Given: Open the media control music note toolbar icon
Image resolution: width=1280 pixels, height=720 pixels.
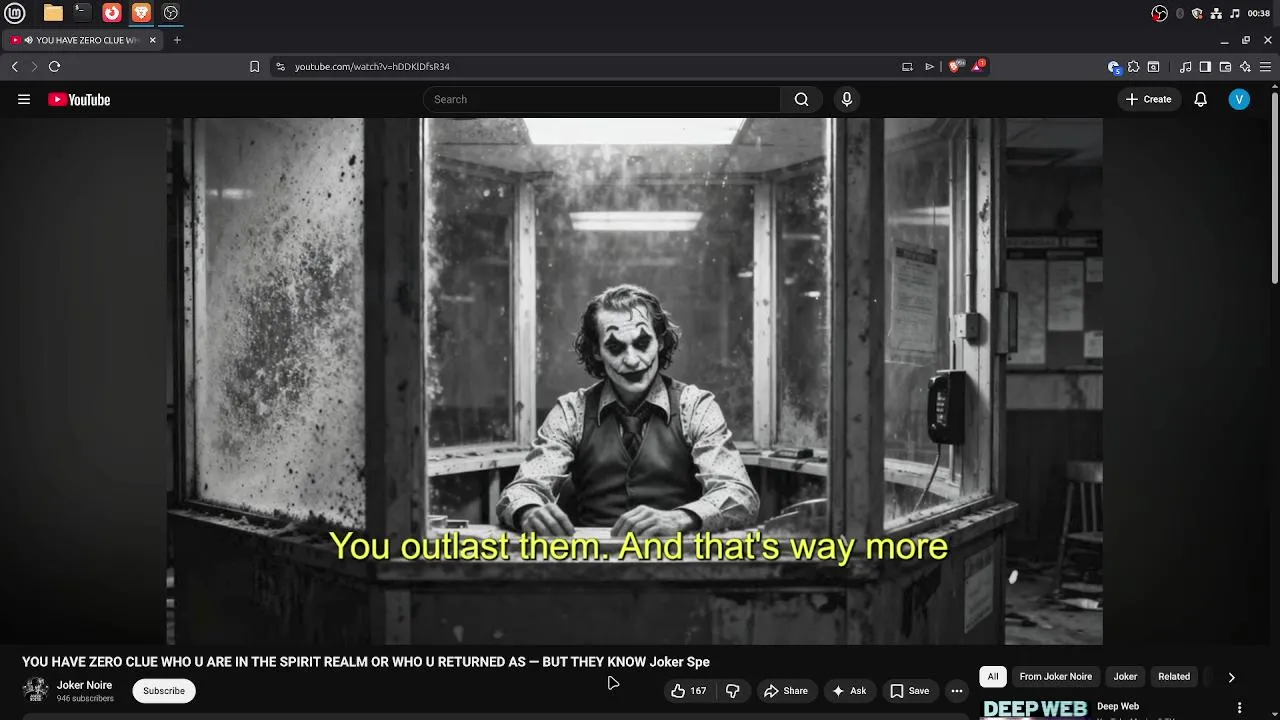Looking at the screenshot, I should pos(1185,67).
